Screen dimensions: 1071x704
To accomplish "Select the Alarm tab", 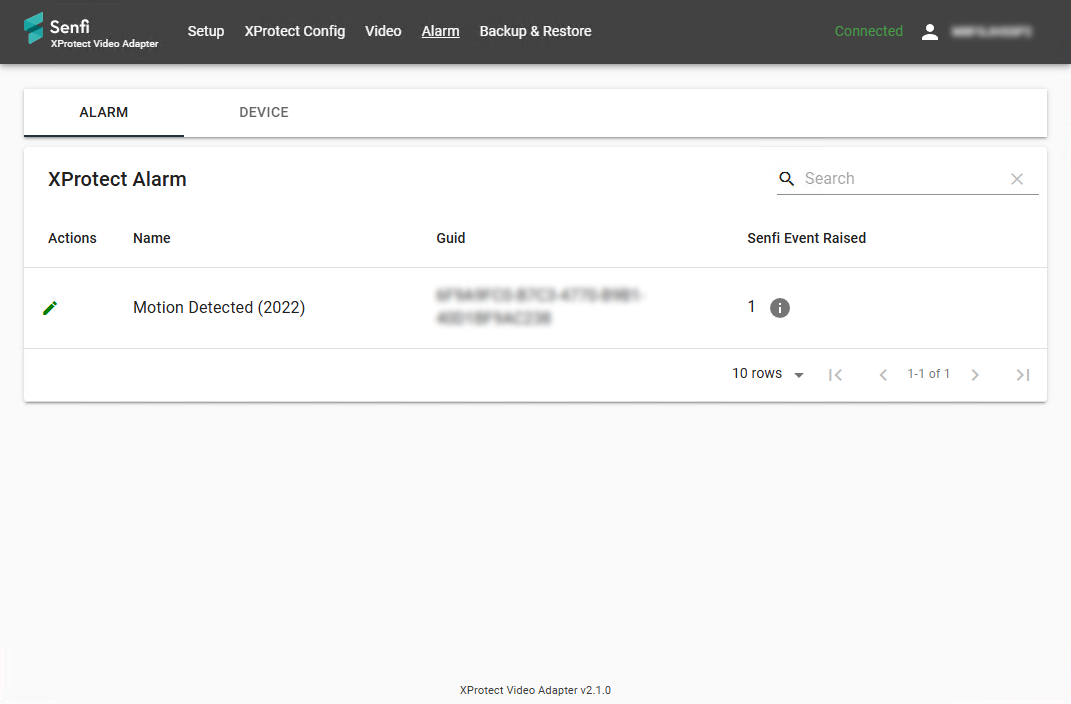I will pyautogui.click(x=104, y=113).
